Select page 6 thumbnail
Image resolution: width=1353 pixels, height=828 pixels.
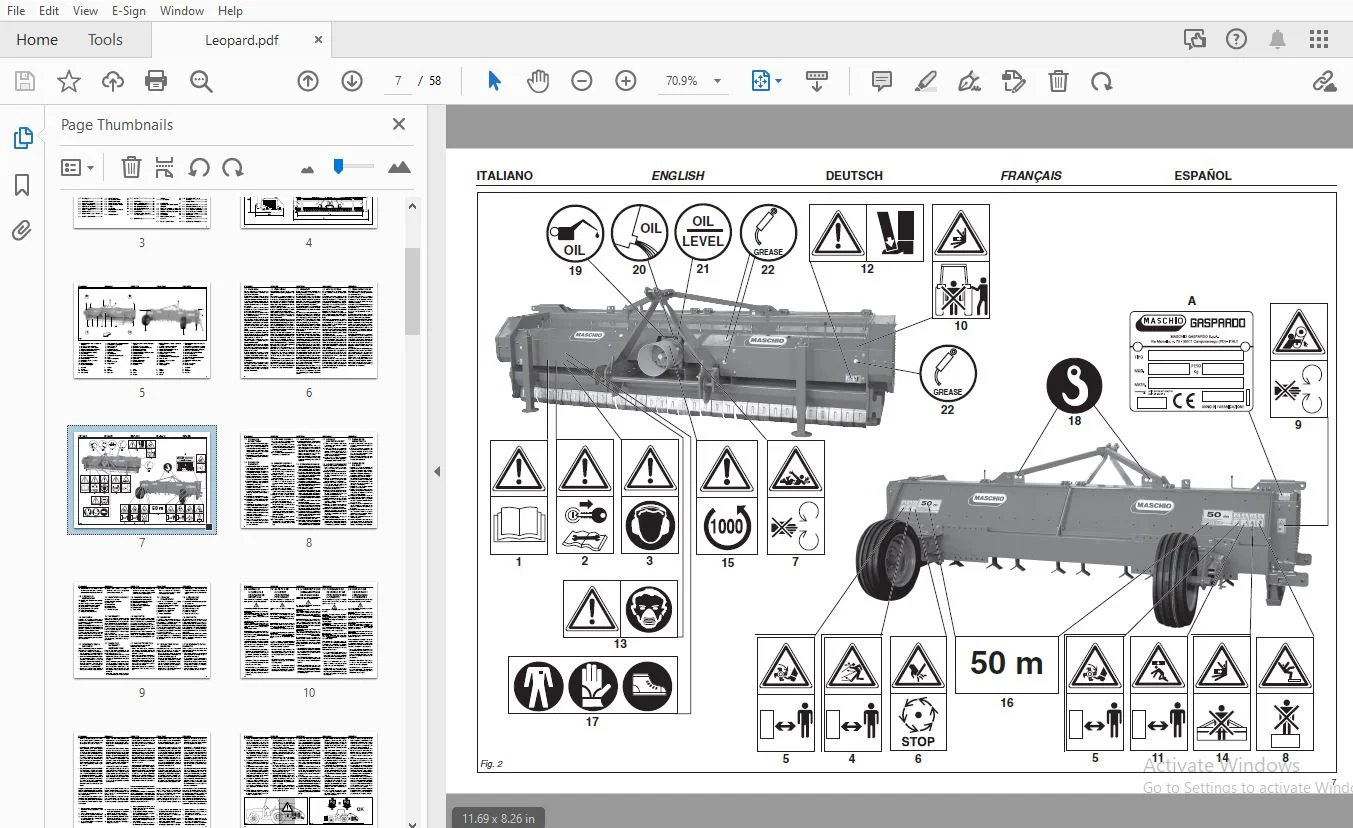(309, 330)
